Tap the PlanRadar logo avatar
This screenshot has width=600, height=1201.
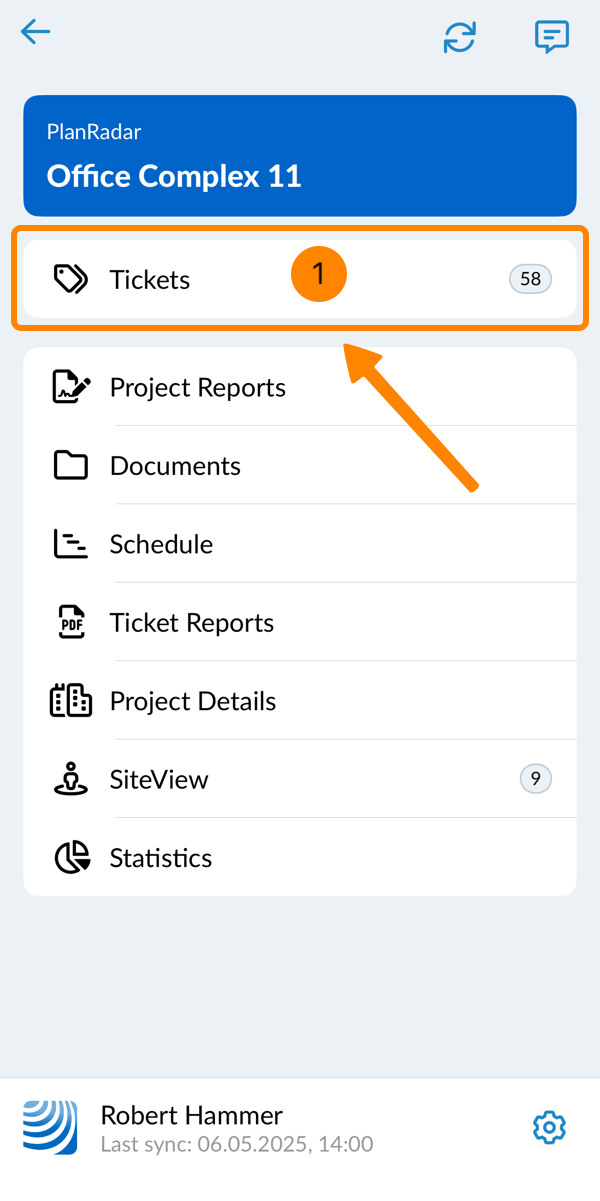pyautogui.click(x=50, y=1128)
